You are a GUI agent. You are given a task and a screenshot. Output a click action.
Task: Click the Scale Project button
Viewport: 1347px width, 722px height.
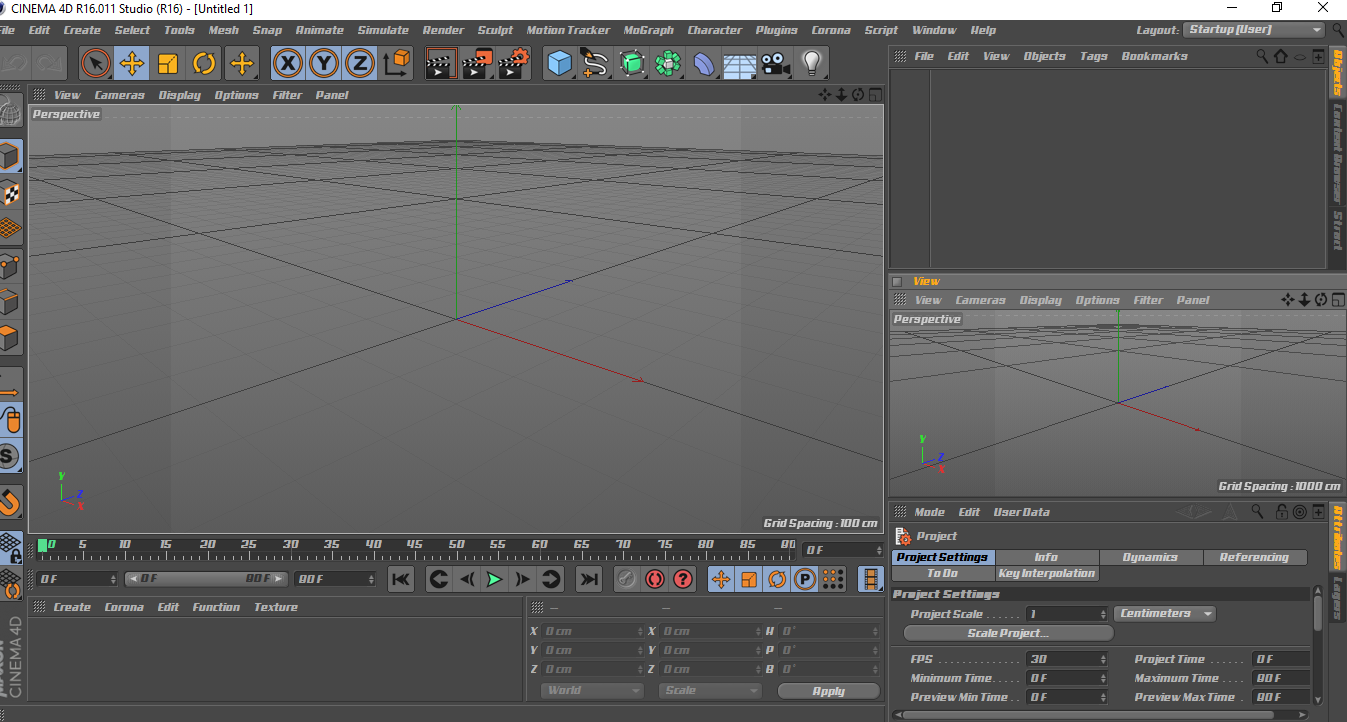pyautogui.click(x=1008, y=633)
